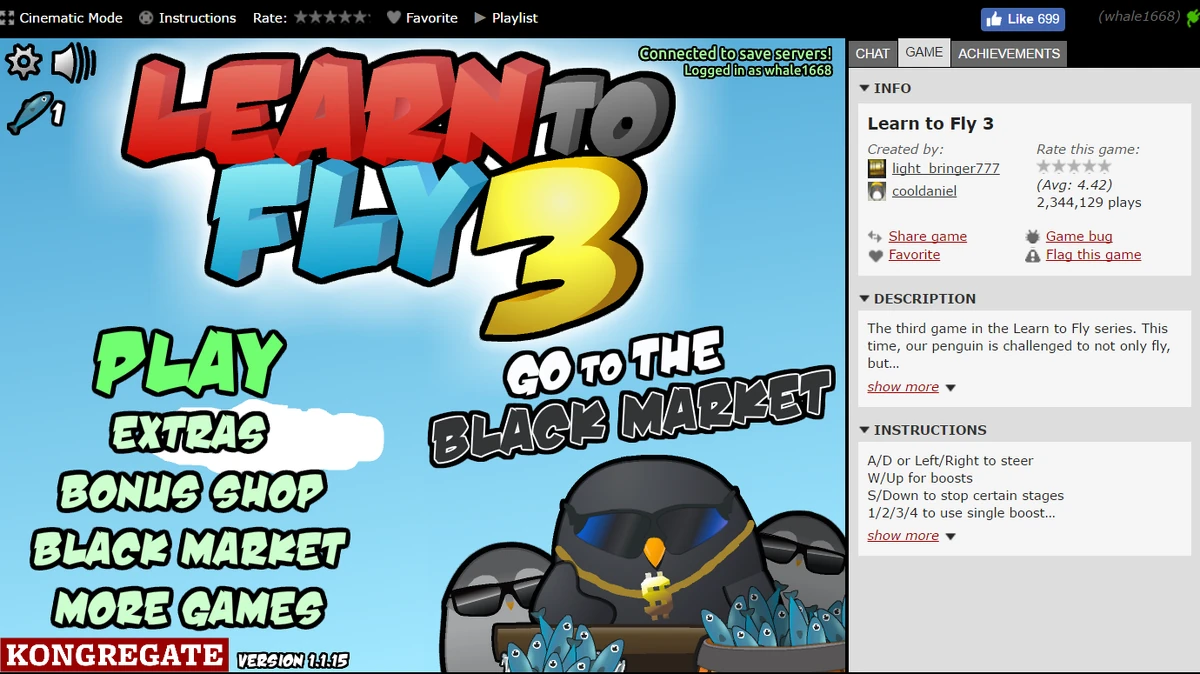Flag this game in the Info panel
The height and width of the screenshot is (674, 1200).
[x=1093, y=255]
